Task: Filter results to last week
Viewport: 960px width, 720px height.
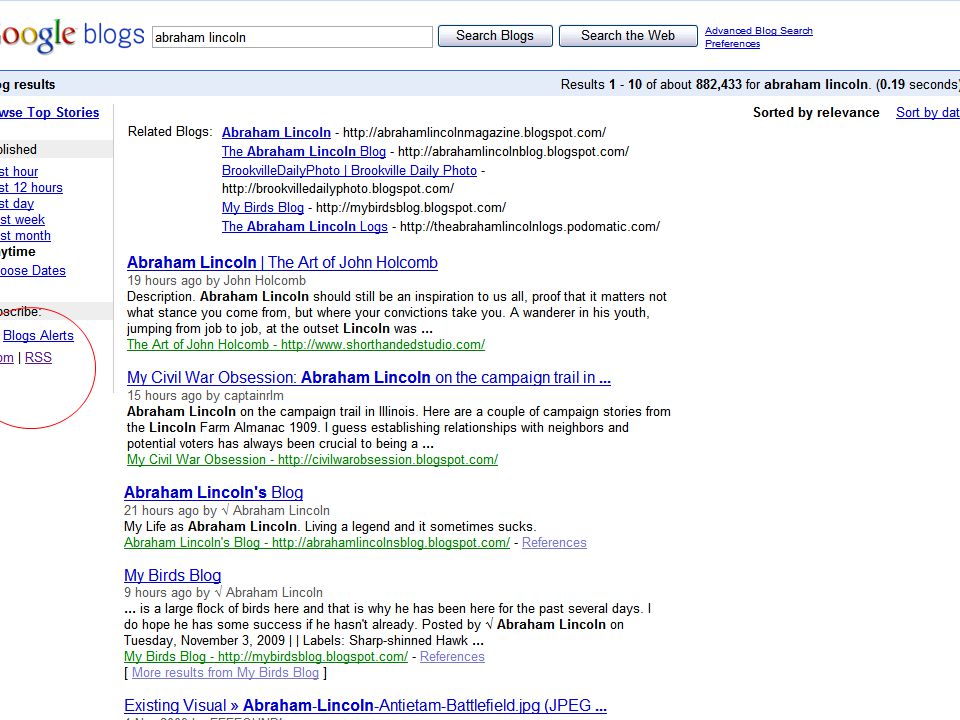Action: point(23,219)
